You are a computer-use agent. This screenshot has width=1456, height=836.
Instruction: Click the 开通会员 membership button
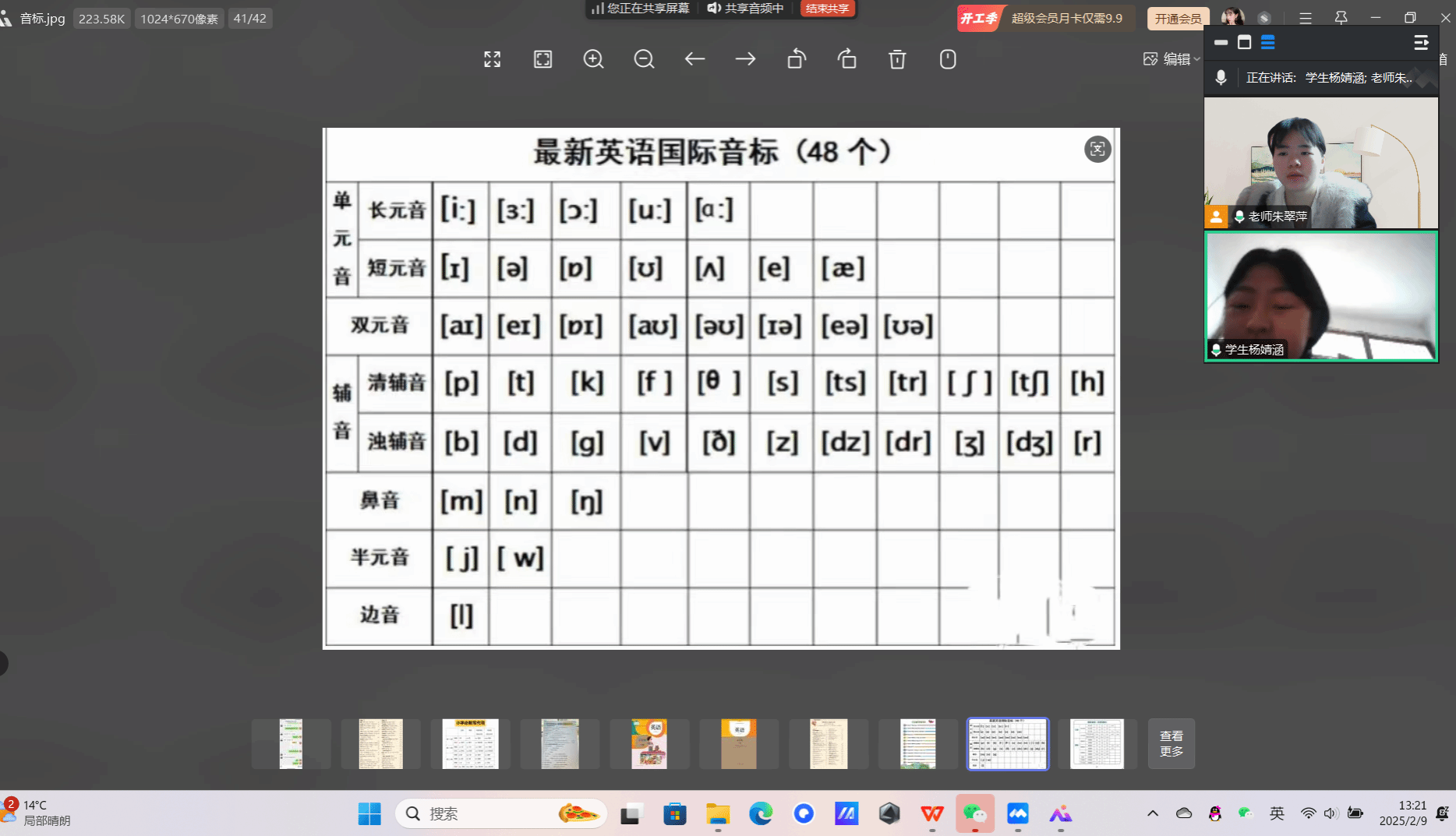click(x=1178, y=18)
